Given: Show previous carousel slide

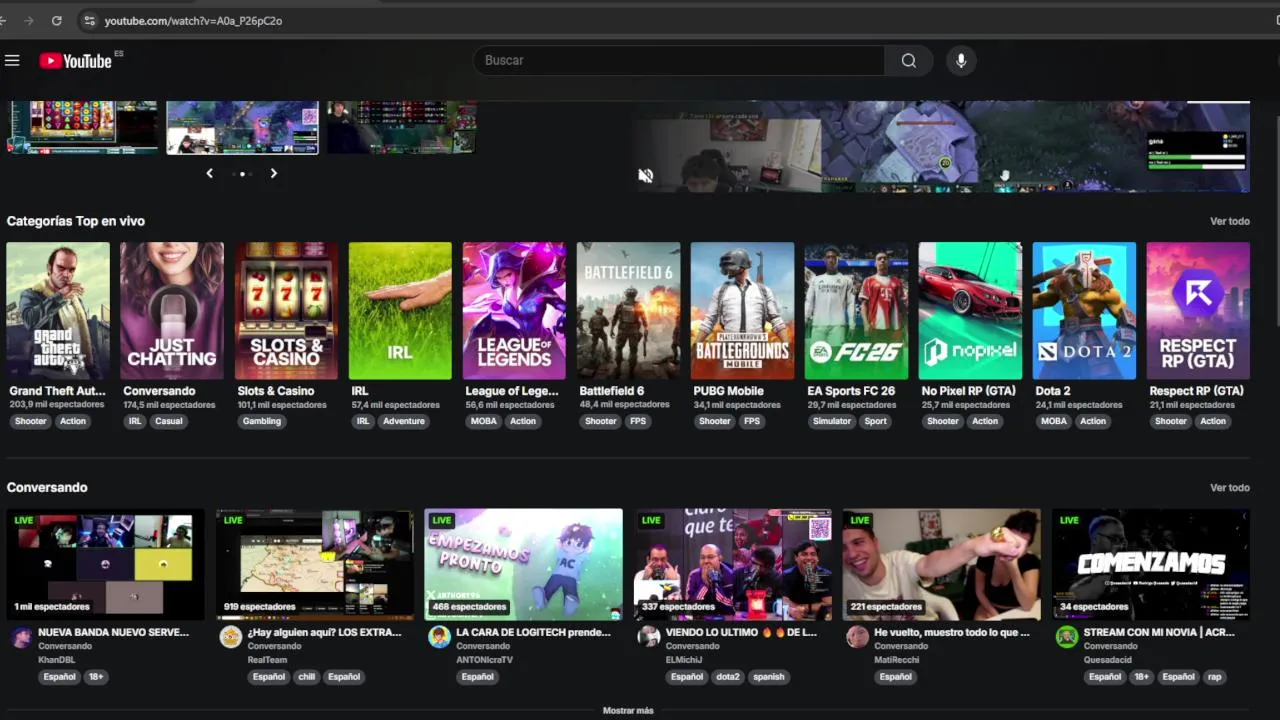Looking at the screenshot, I should 209,173.
